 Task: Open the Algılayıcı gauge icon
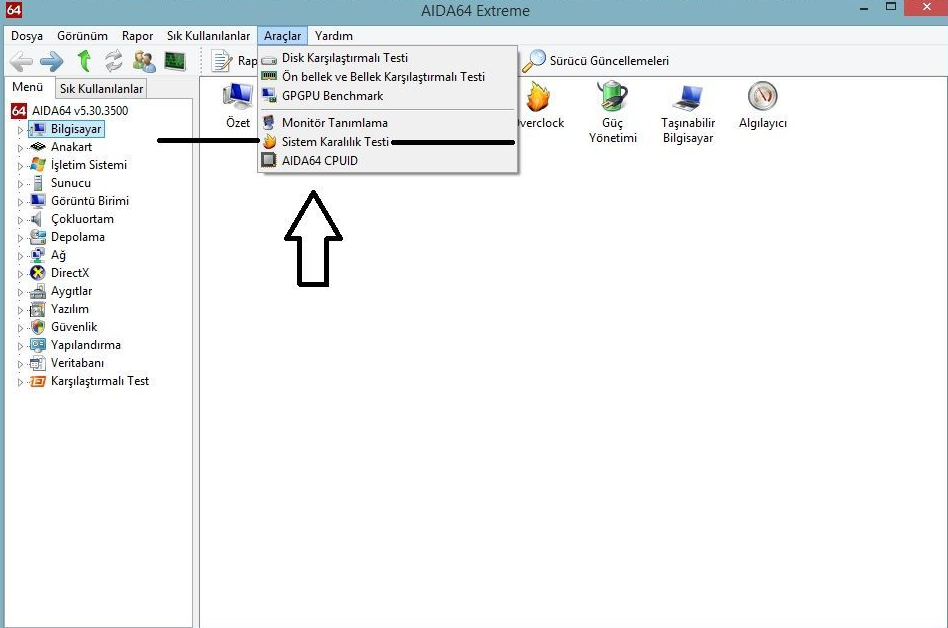click(762, 105)
